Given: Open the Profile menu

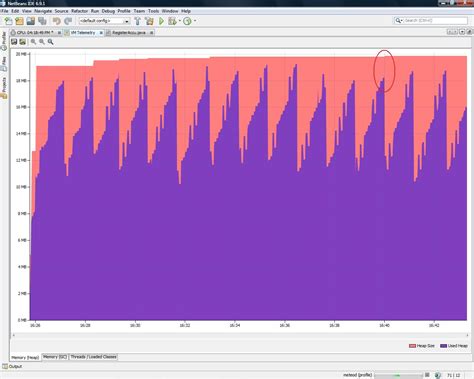Looking at the screenshot, I should (x=124, y=11).
